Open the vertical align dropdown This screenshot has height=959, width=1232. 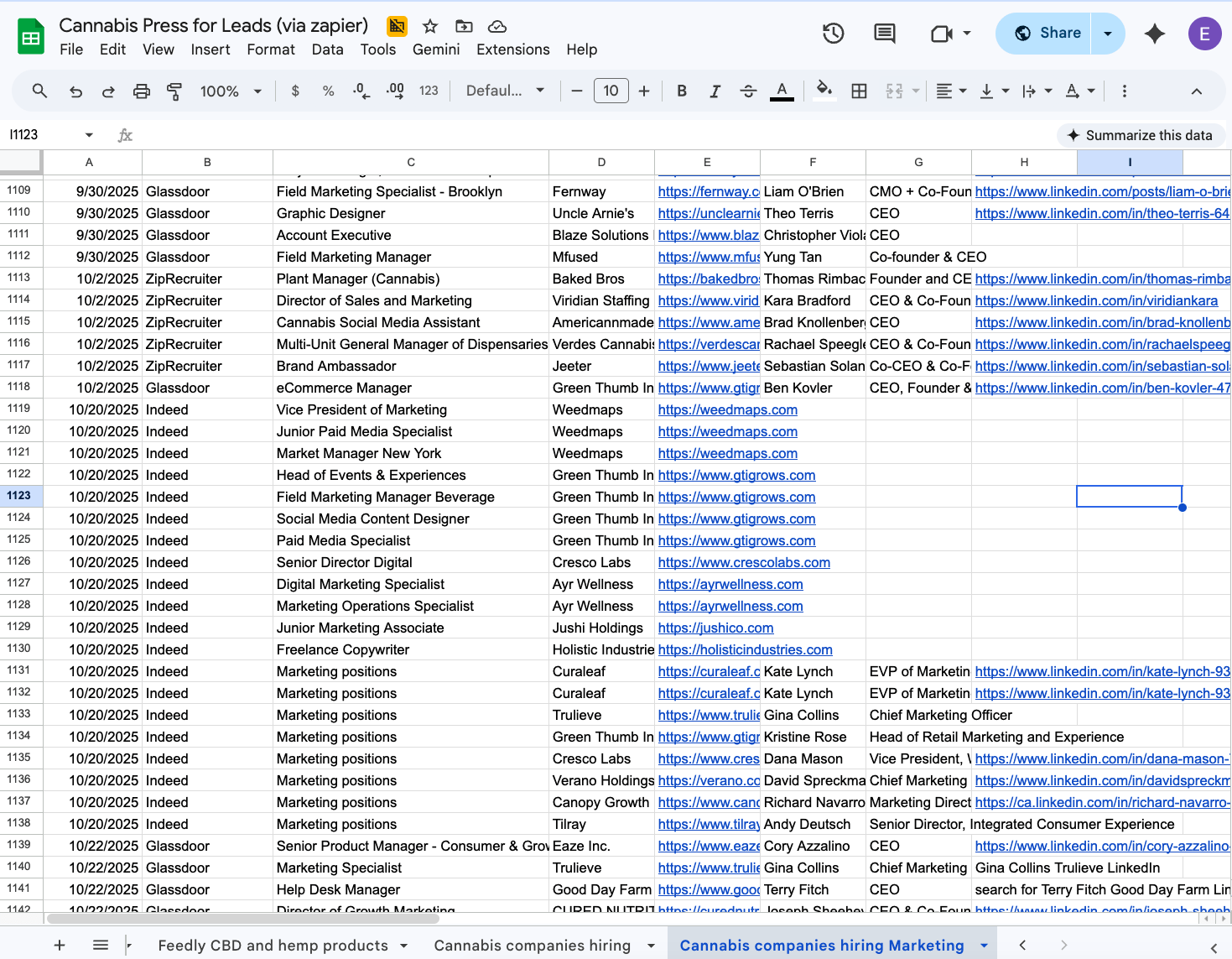tap(995, 91)
